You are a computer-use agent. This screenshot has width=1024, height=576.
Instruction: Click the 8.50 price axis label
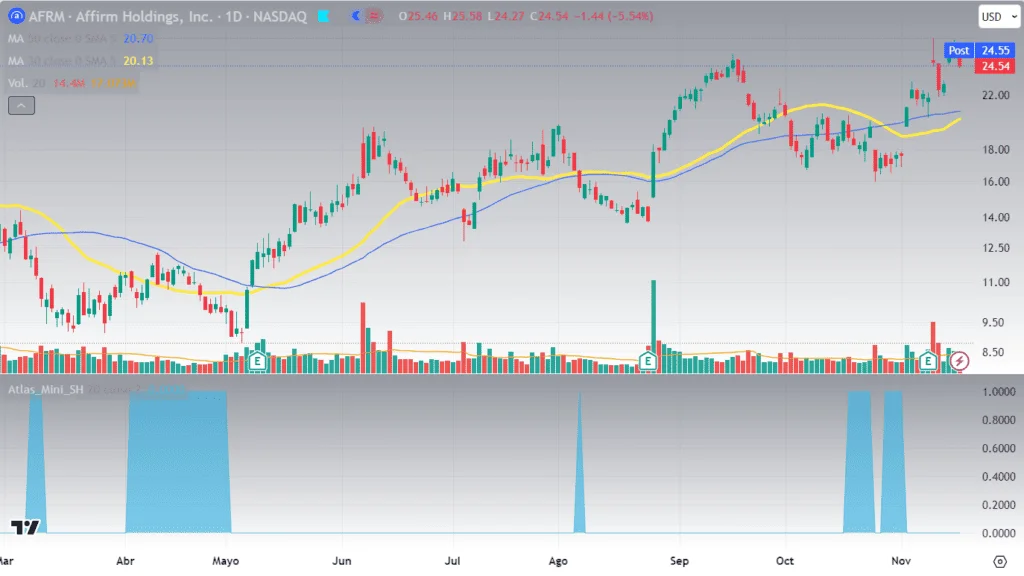tap(995, 352)
